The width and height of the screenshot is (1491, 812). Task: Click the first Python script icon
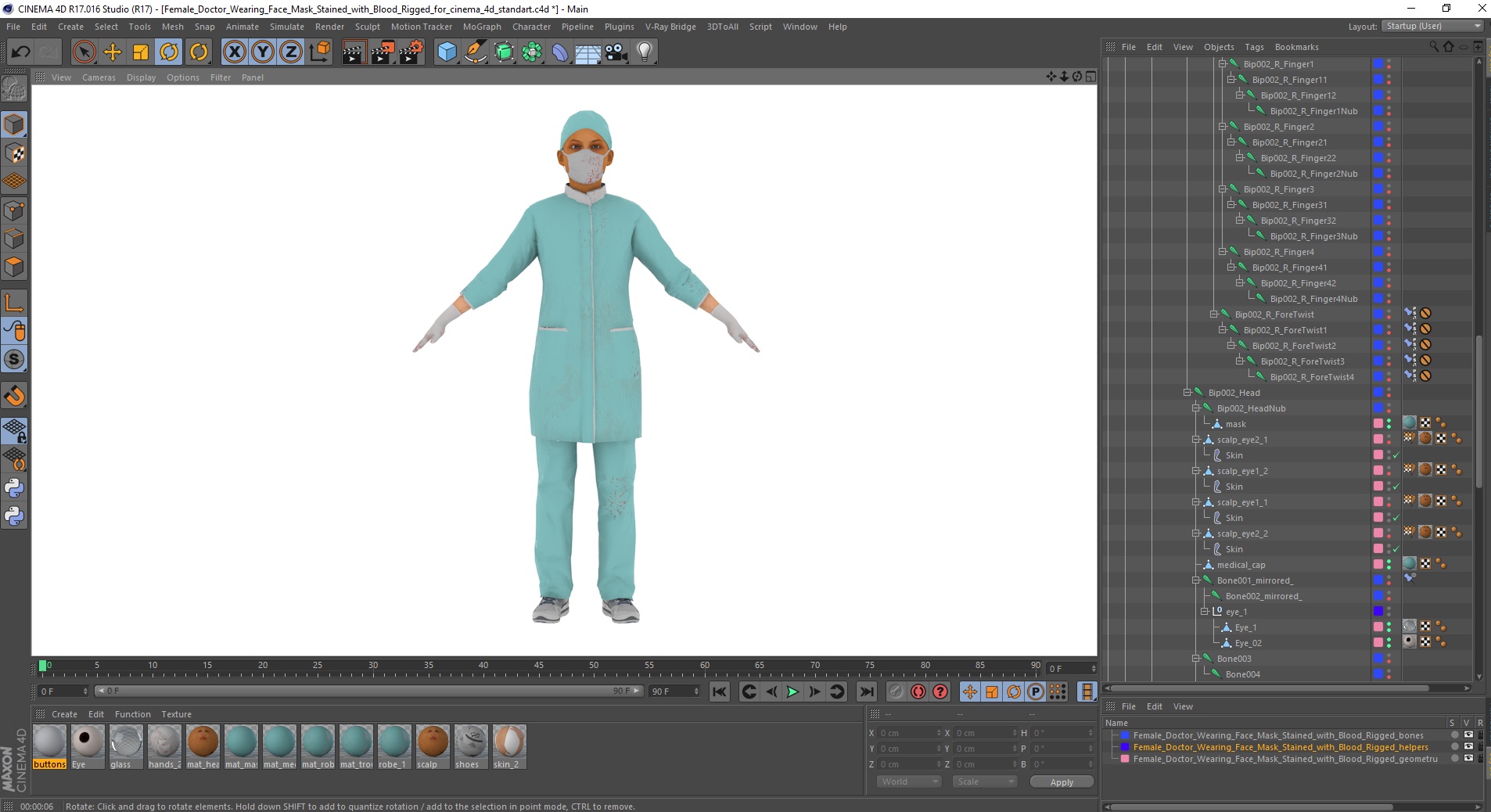point(14,488)
